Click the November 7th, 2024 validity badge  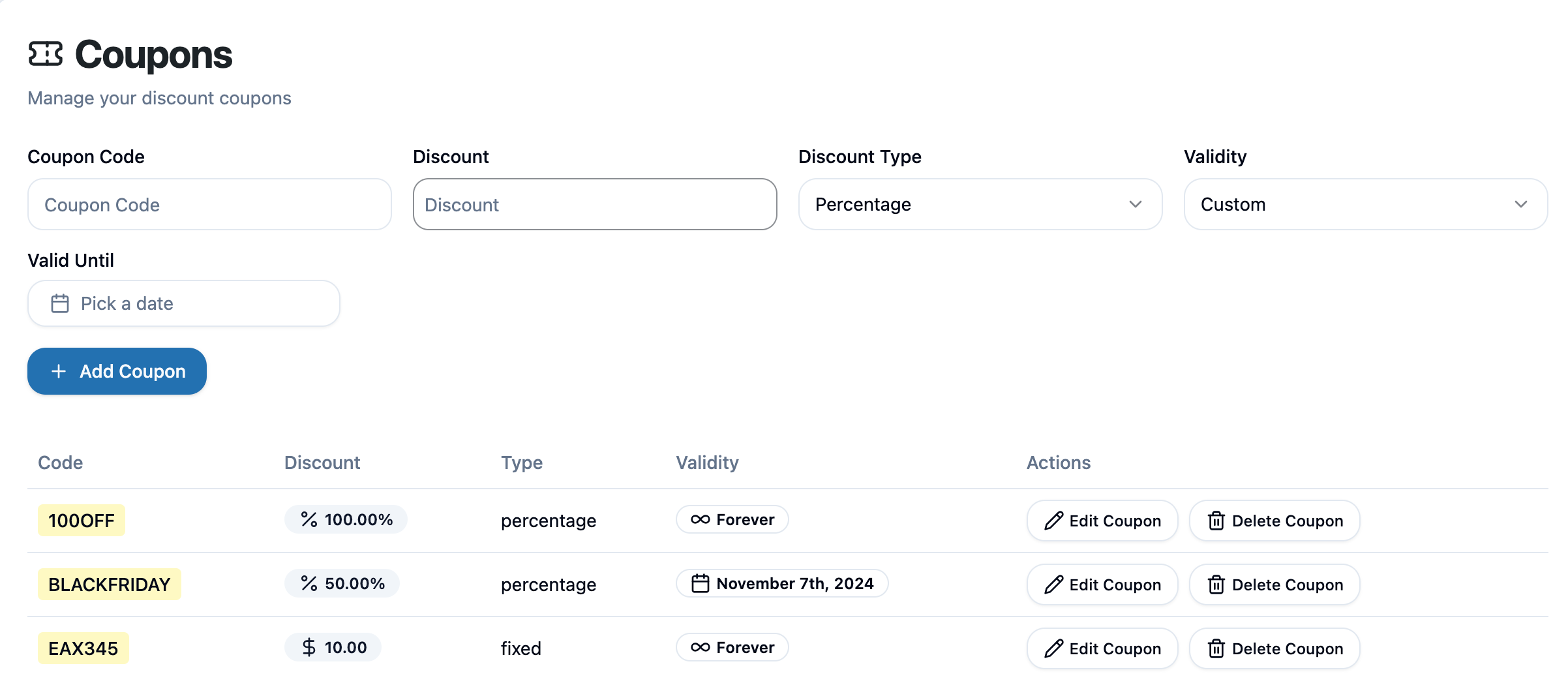pyautogui.click(x=781, y=583)
